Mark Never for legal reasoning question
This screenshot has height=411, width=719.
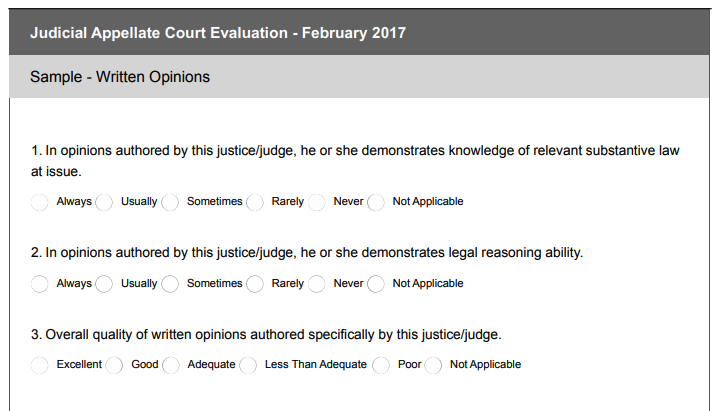coord(317,284)
